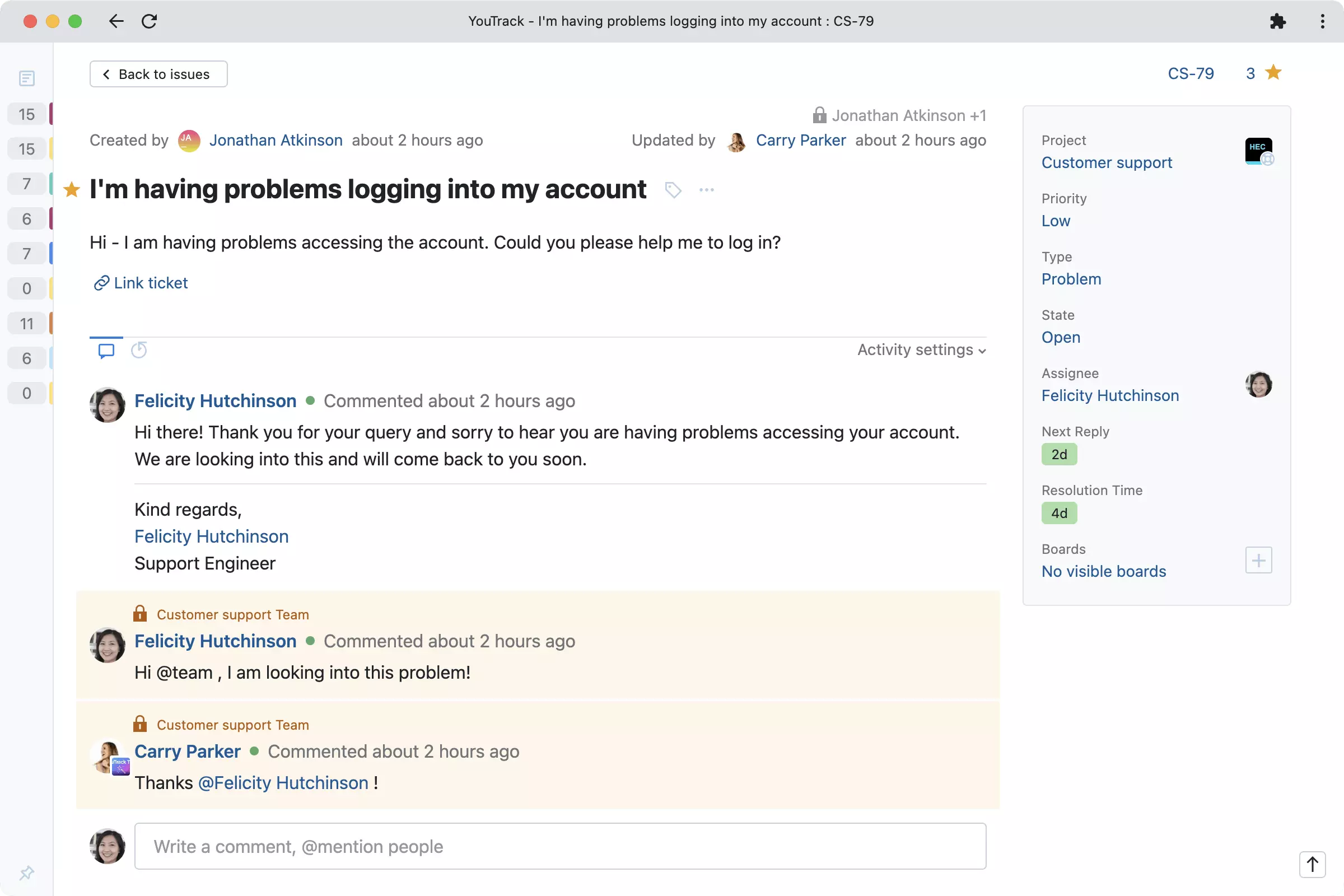Click the comment input field
The image size is (1344, 896).
tap(560, 846)
